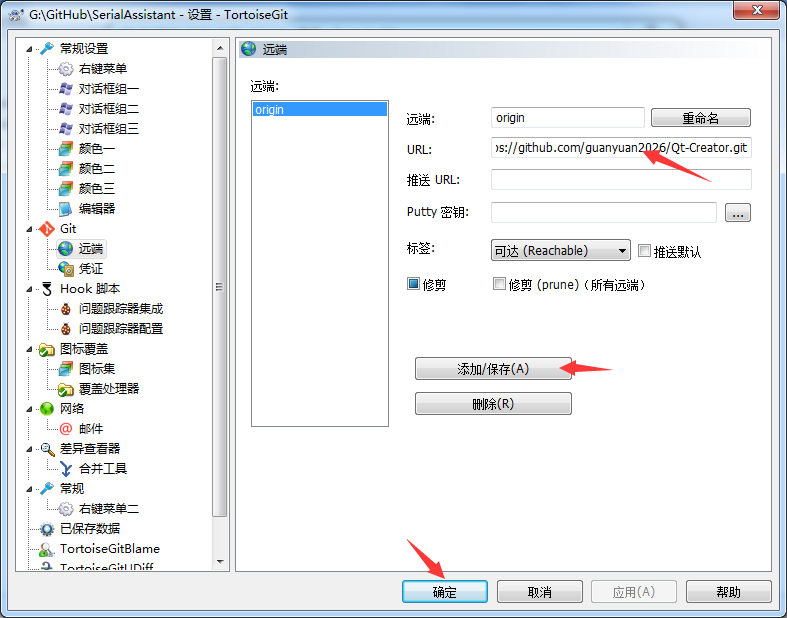Screen dimensions: 787x618
Task: Collapse the 图标覆盖 tree node
Action: click(29, 349)
